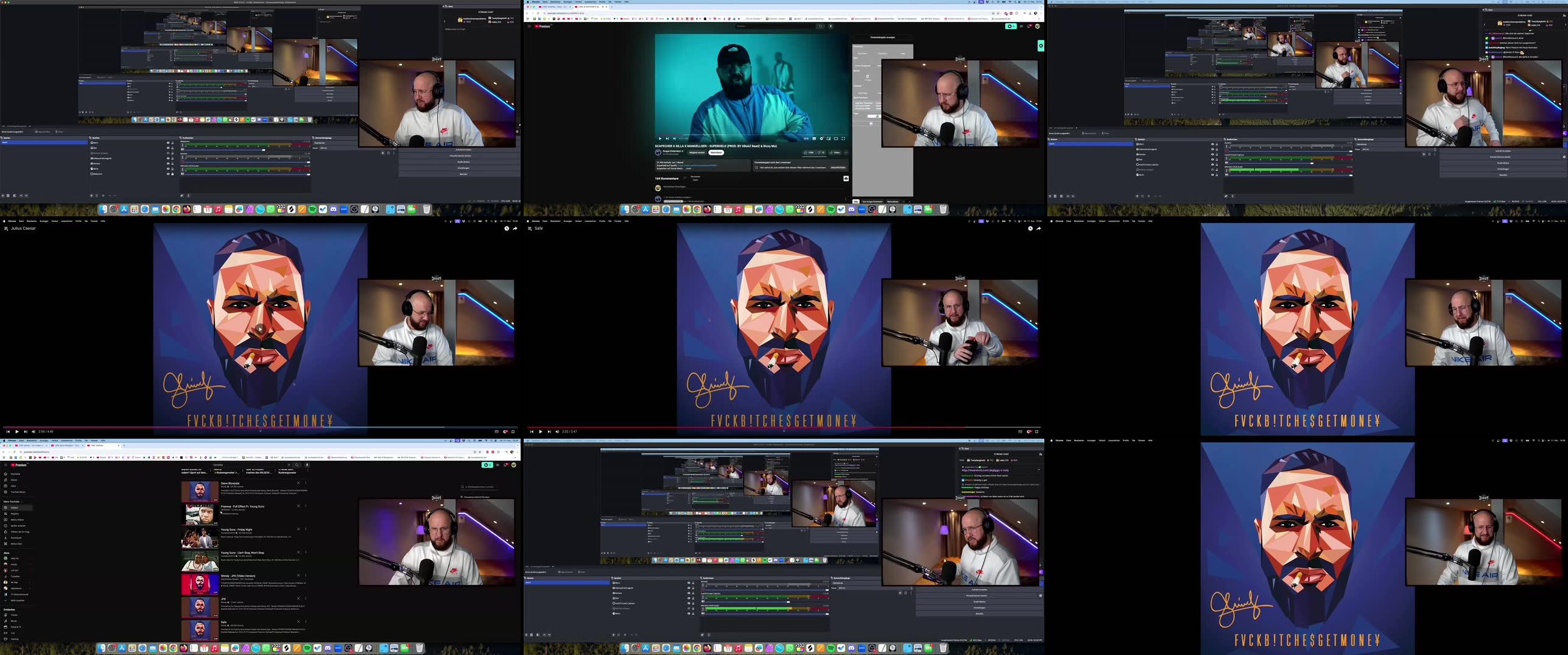Mute volume in the Julius Caesar player
The height and width of the screenshot is (655, 1568).
point(33,431)
